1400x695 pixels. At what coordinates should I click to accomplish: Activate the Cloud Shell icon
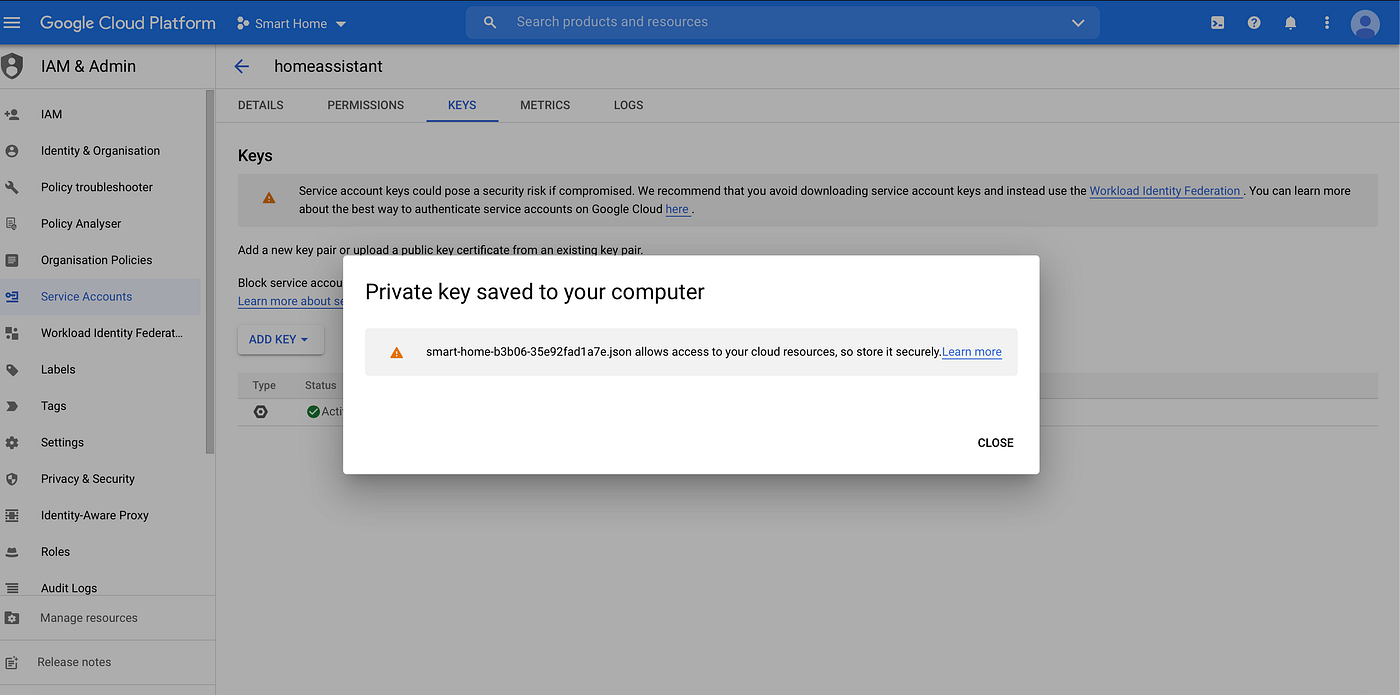tap(1217, 23)
